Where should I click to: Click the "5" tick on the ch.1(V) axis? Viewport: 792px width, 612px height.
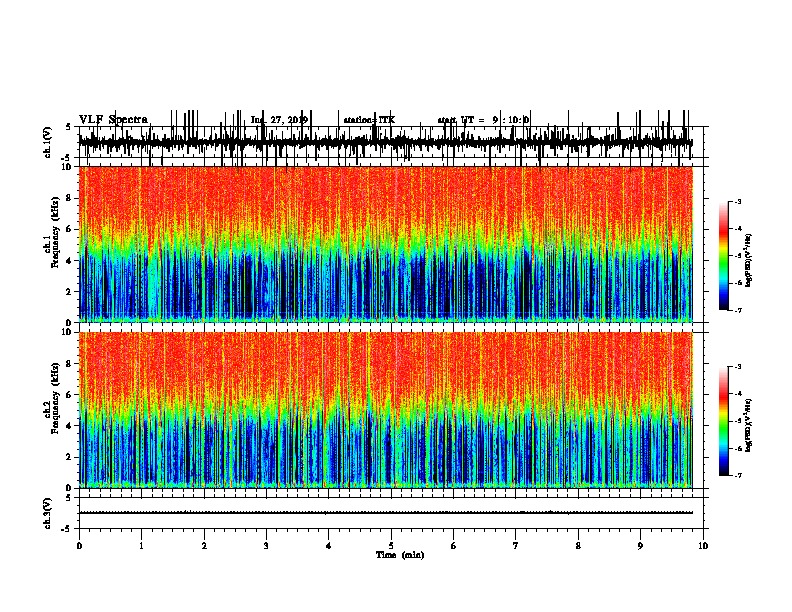[69, 127]
